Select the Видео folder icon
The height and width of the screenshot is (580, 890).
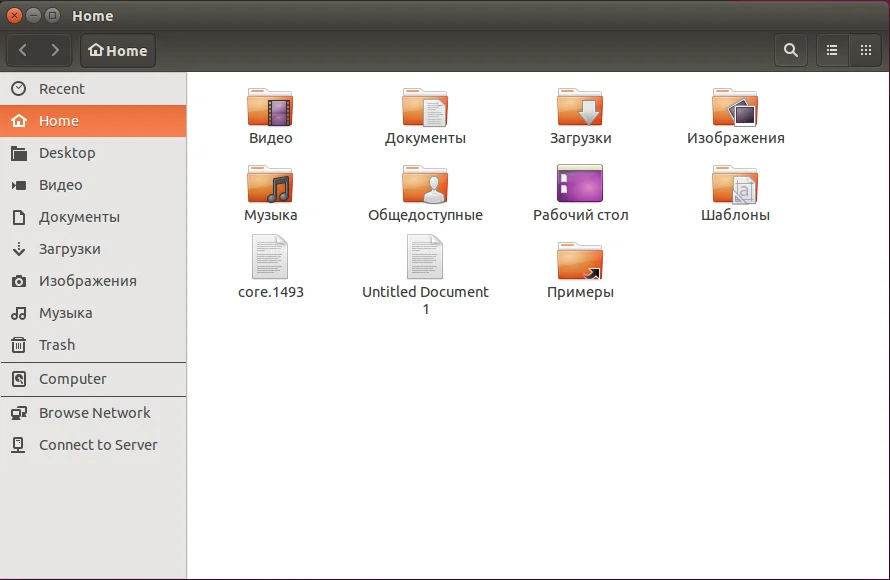click(270, 107)
